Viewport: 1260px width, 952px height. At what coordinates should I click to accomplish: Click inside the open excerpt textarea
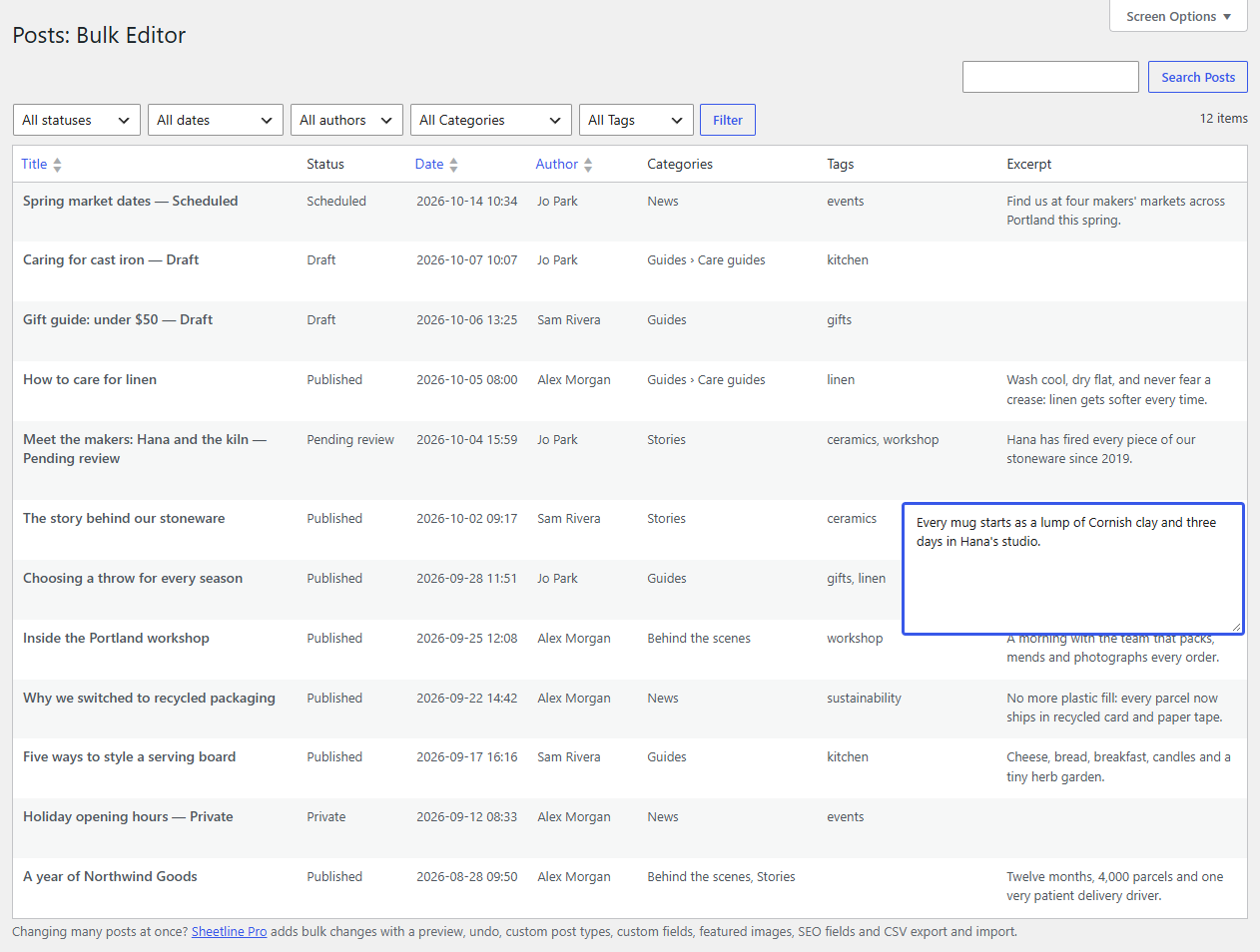tap(1073, 569)
